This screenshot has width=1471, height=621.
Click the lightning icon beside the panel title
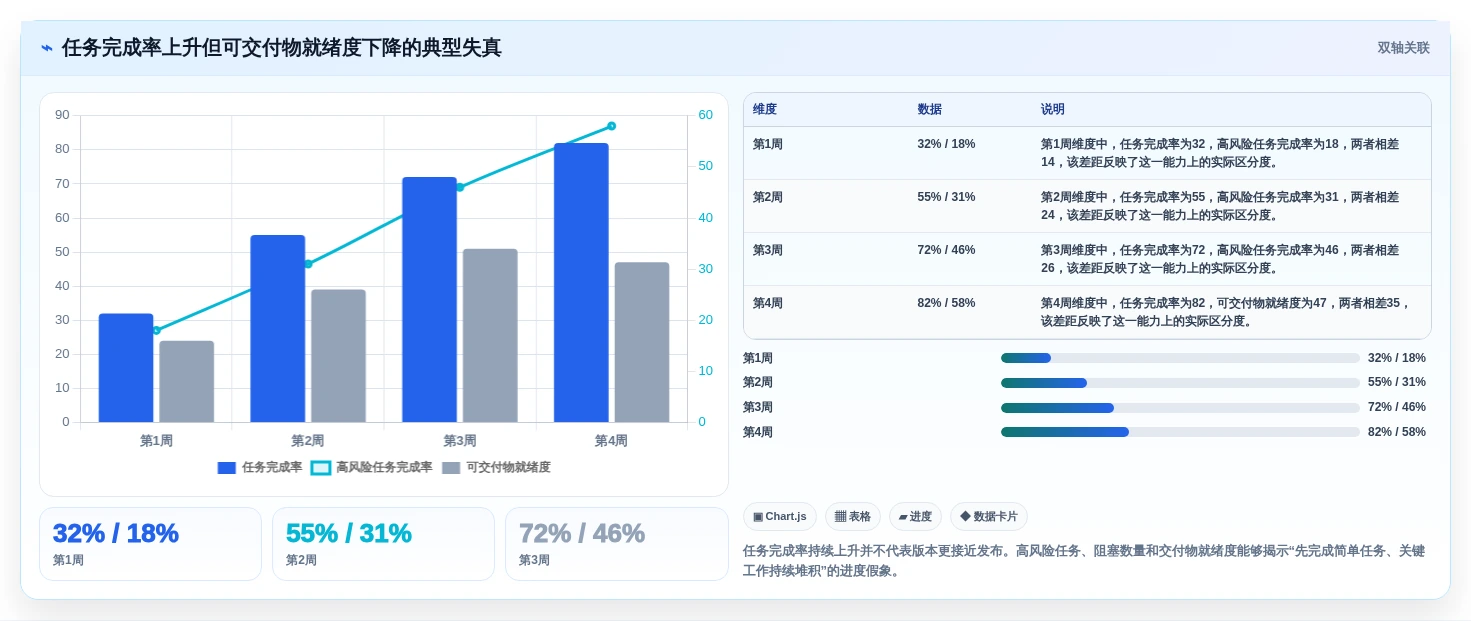46,48
